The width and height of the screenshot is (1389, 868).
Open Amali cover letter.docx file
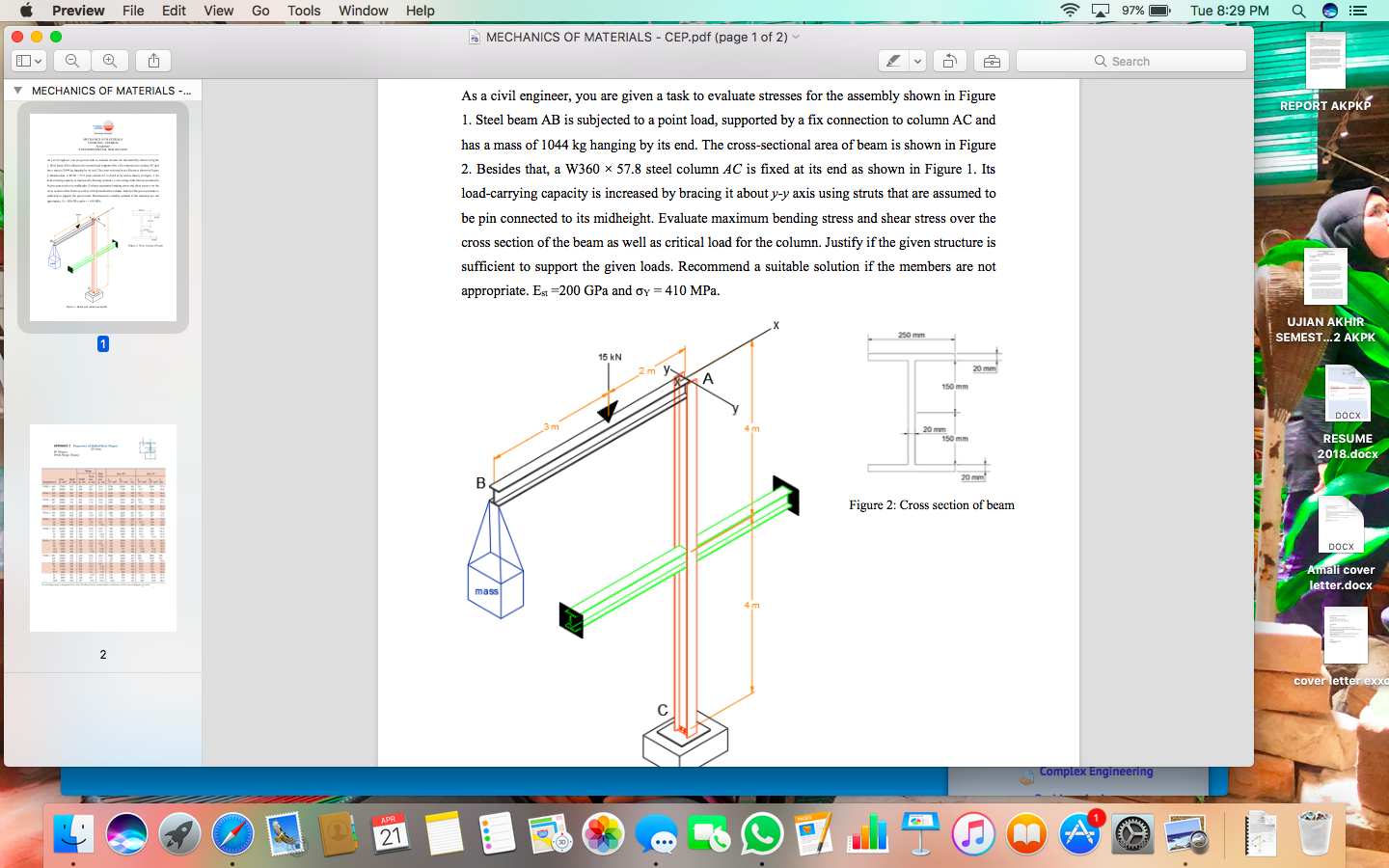pyautogui.click(x=1342, y=526)
